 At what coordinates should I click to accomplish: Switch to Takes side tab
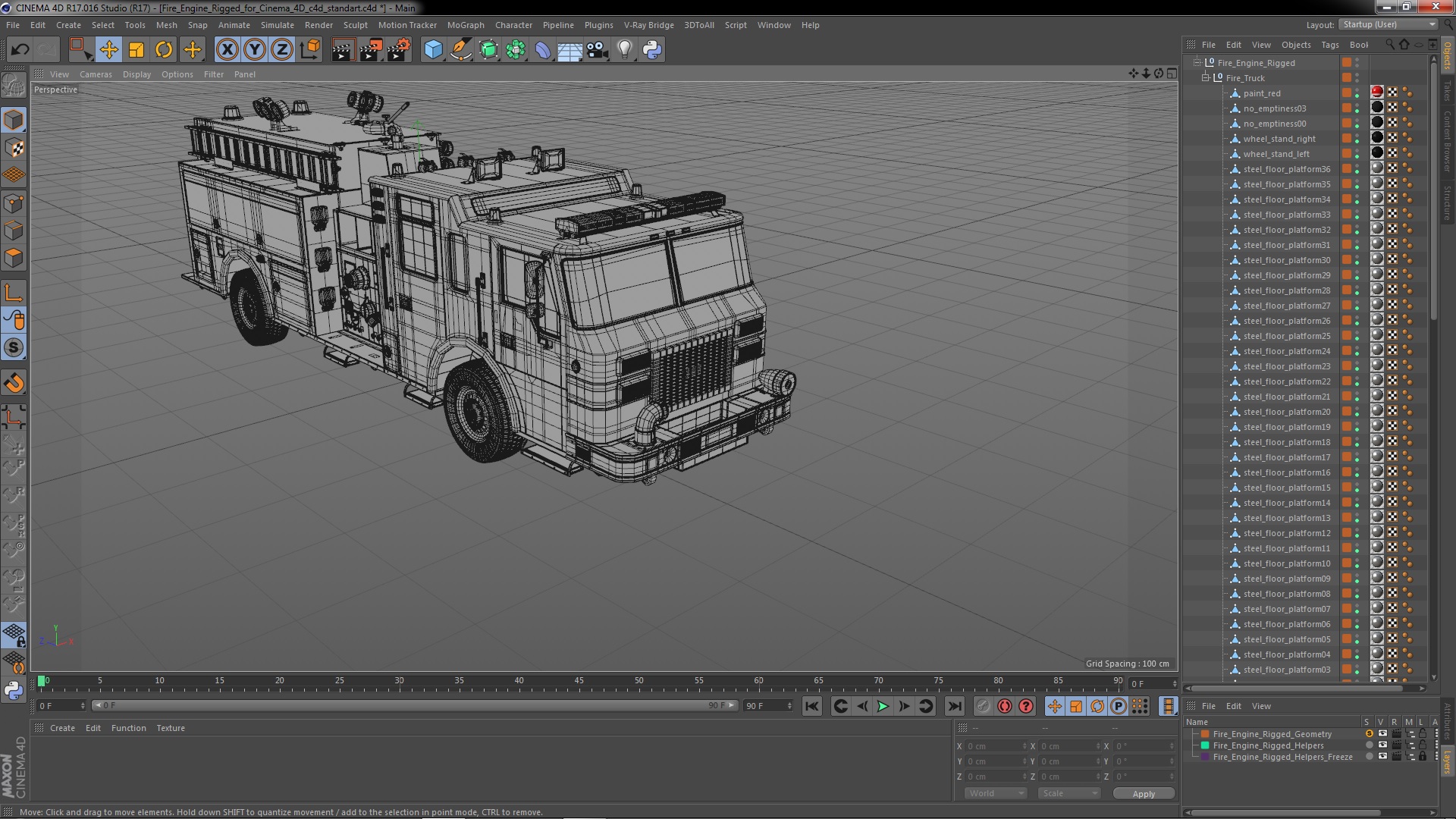click(x=1448, y=90)
